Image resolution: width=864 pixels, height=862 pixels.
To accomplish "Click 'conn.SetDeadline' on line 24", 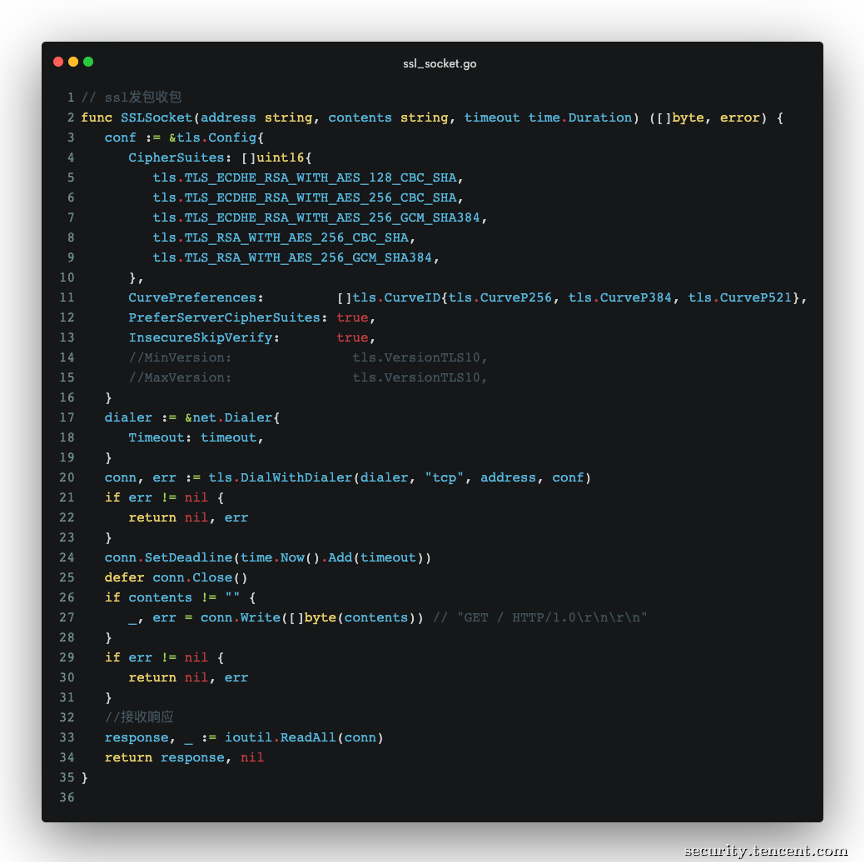I will point(169,558).
